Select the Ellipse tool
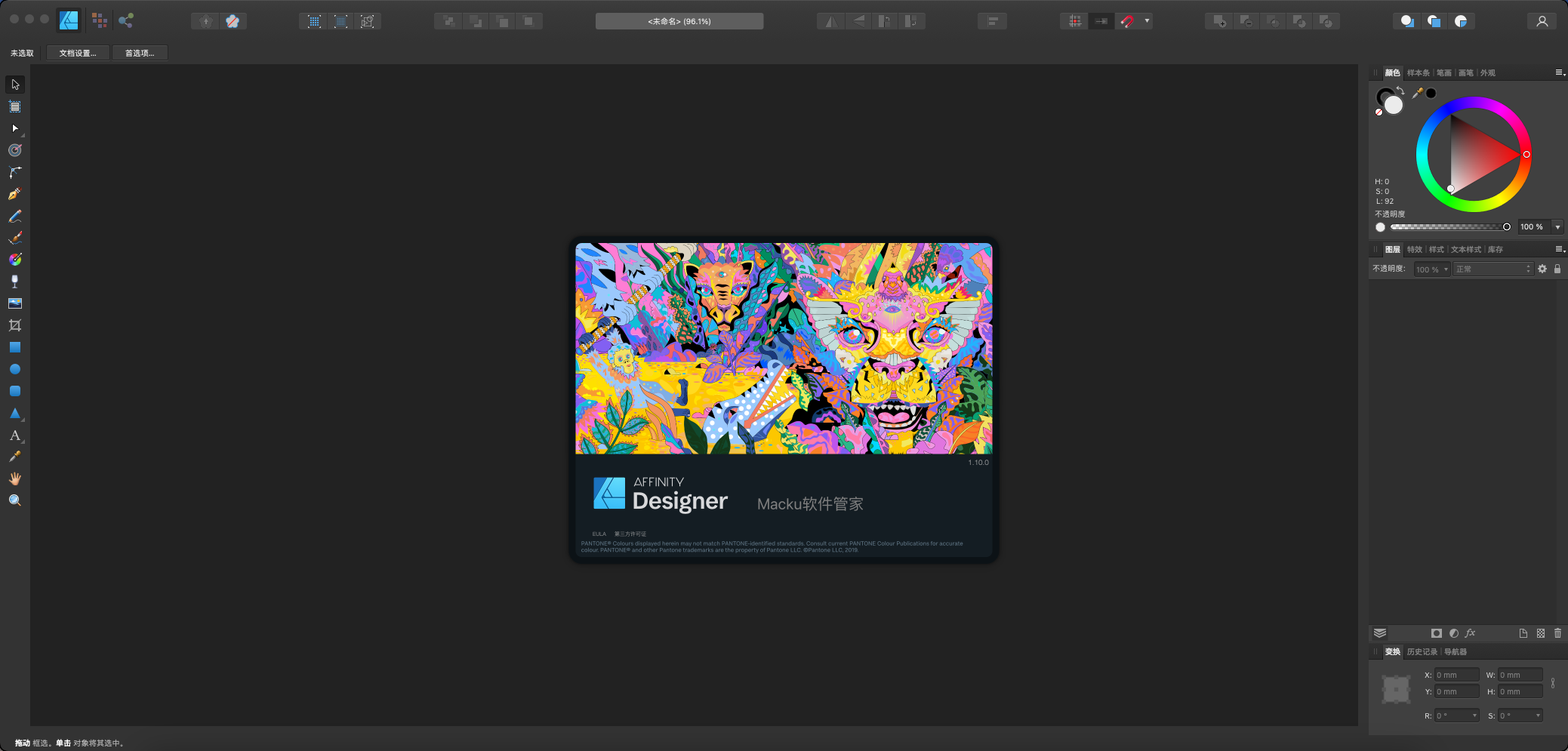 (x=15, y=369)
